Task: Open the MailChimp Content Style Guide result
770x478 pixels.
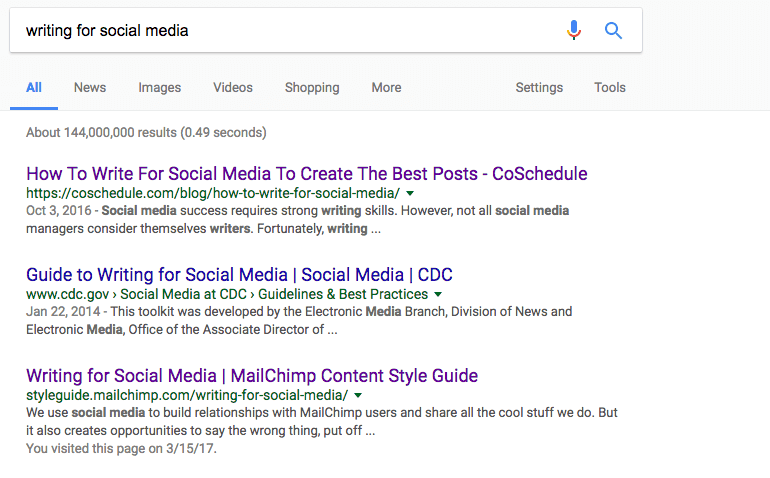Action: click(x=252, y=376)
